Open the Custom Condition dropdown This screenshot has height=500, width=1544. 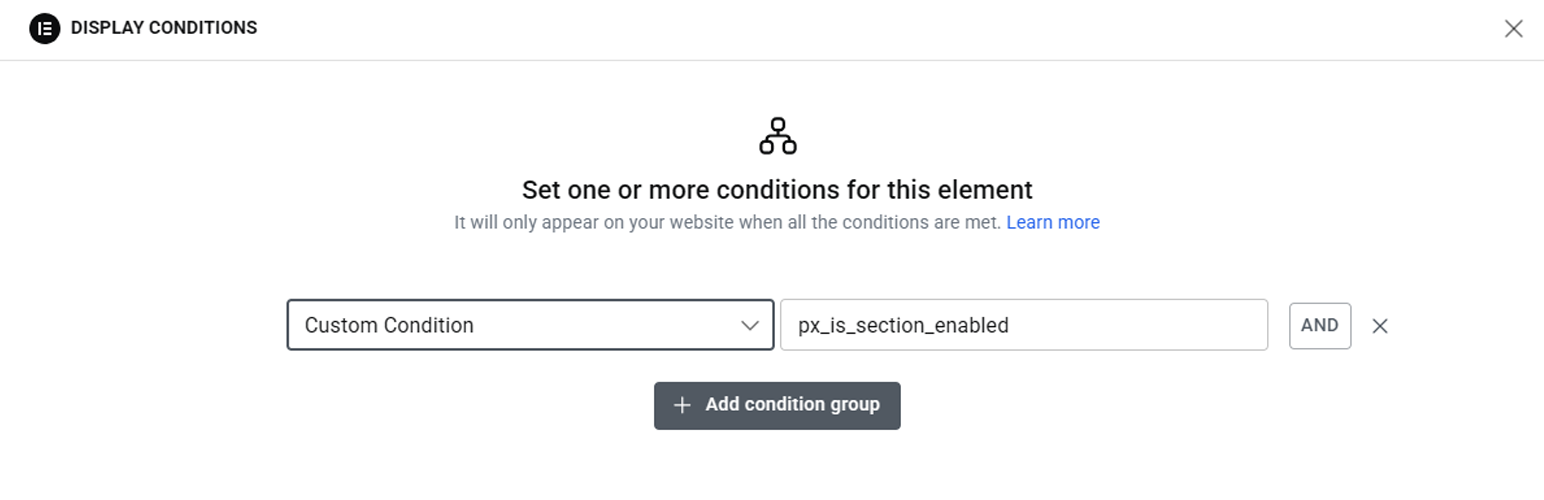[530, 326]
